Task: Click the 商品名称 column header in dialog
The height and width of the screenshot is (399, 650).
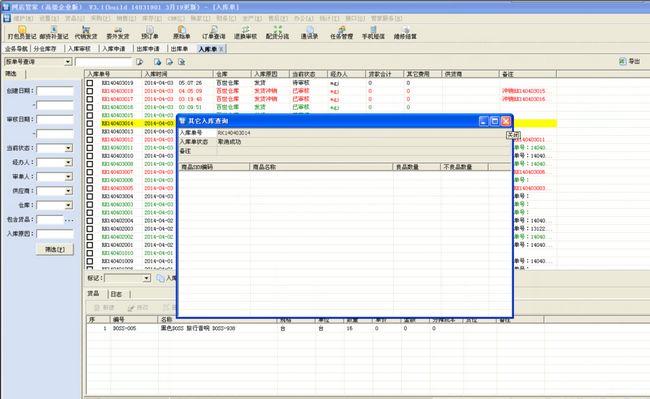Action: tap(321, 167)
